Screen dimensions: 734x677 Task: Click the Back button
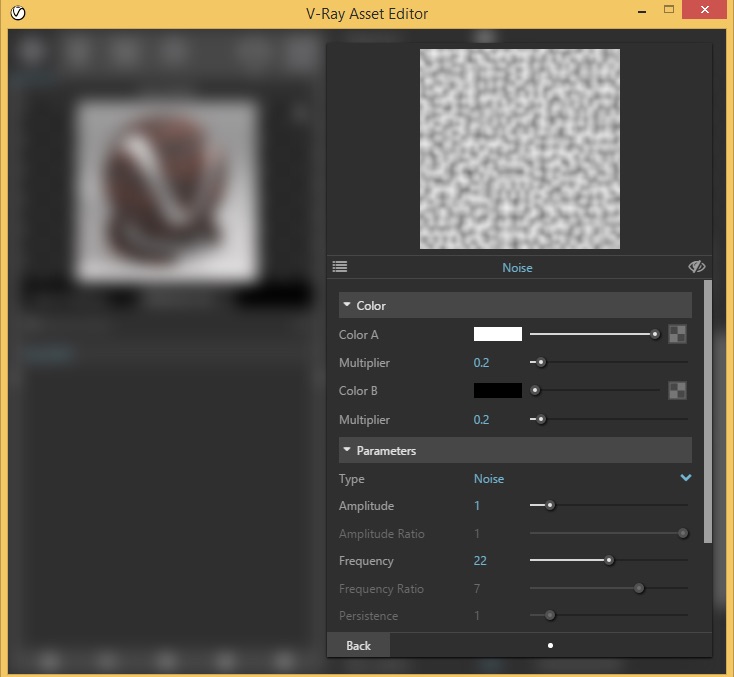click(x=358, y=646)
